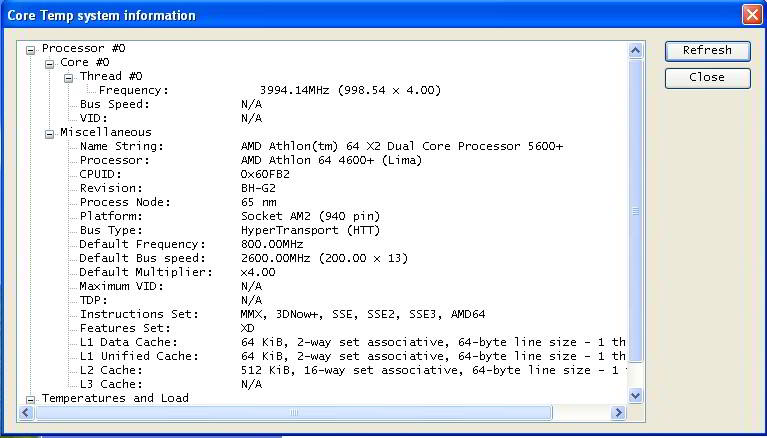767x438 pixels.
Task: Select the Default Bus speed row
Action: coord(244,258)
